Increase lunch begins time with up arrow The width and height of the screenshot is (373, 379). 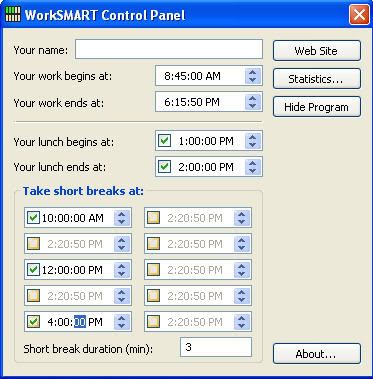click(253, 137)
